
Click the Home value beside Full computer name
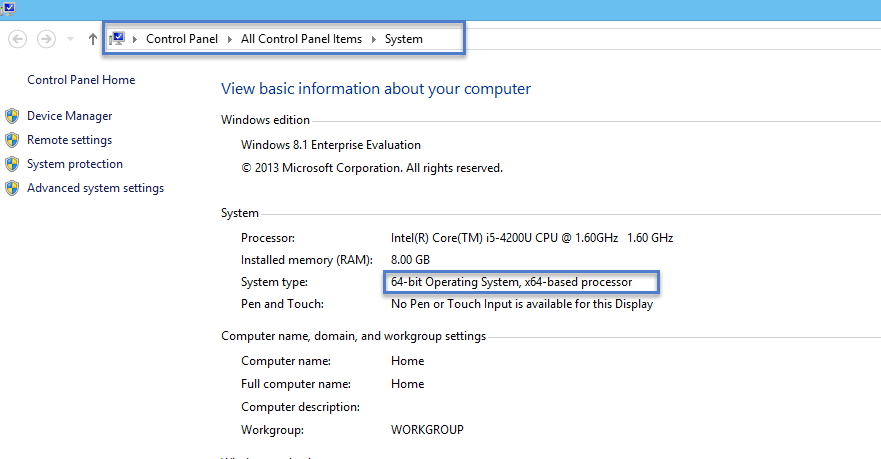(407, 384)
